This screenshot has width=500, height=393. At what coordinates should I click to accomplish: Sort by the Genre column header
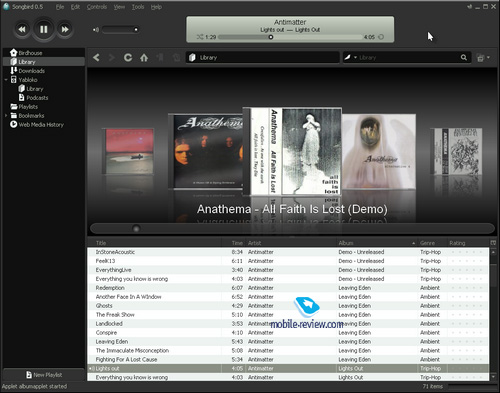pos(432,243)
